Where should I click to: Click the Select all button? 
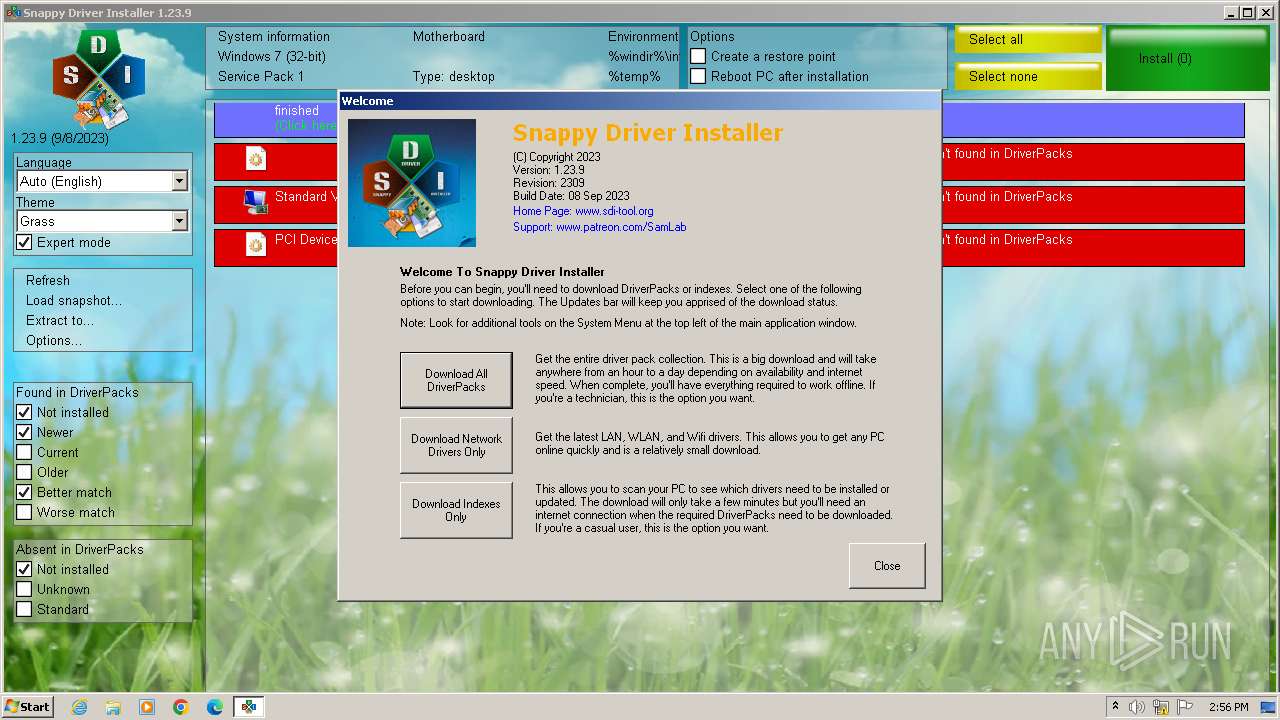(1027, 39)
